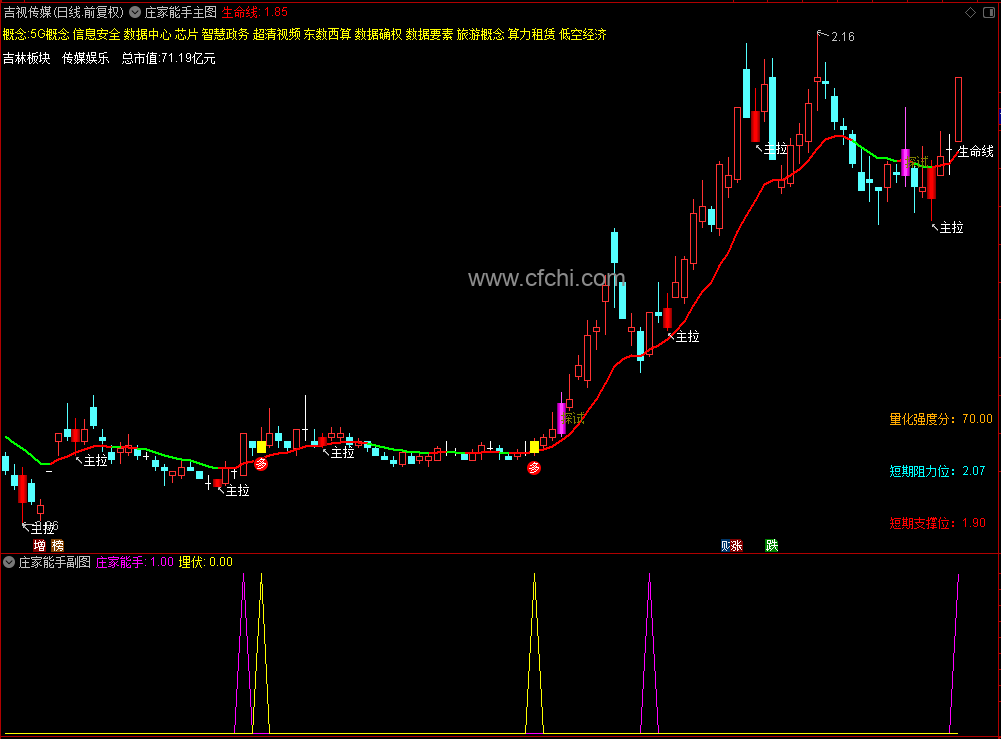Viewport: 1001px width, 739px height.
Task: Click the 短期支撑位: 1.90 readout
Action: click(x=938, y=523)
